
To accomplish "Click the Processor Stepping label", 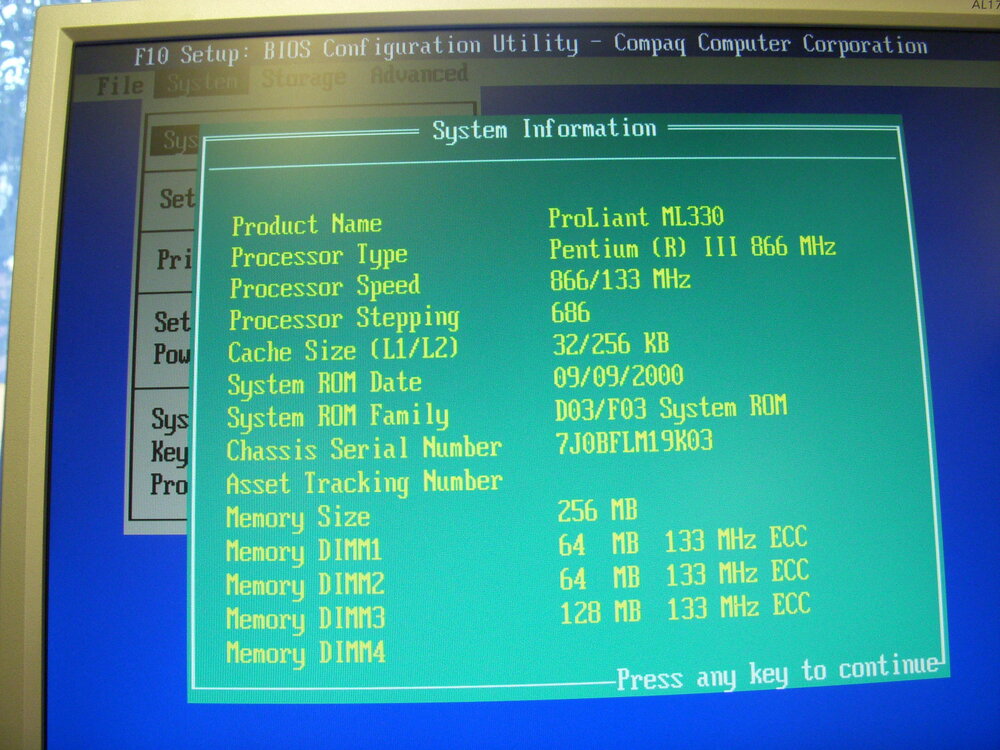I will (x=344, y=319).
